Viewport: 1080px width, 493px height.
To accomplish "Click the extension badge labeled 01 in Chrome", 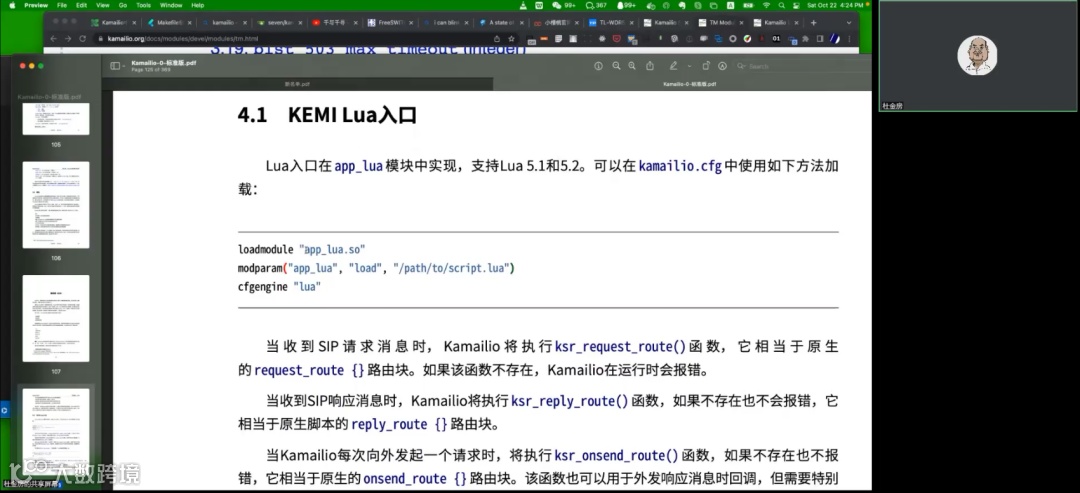I will pyautogui.click(x=776, y=39).
